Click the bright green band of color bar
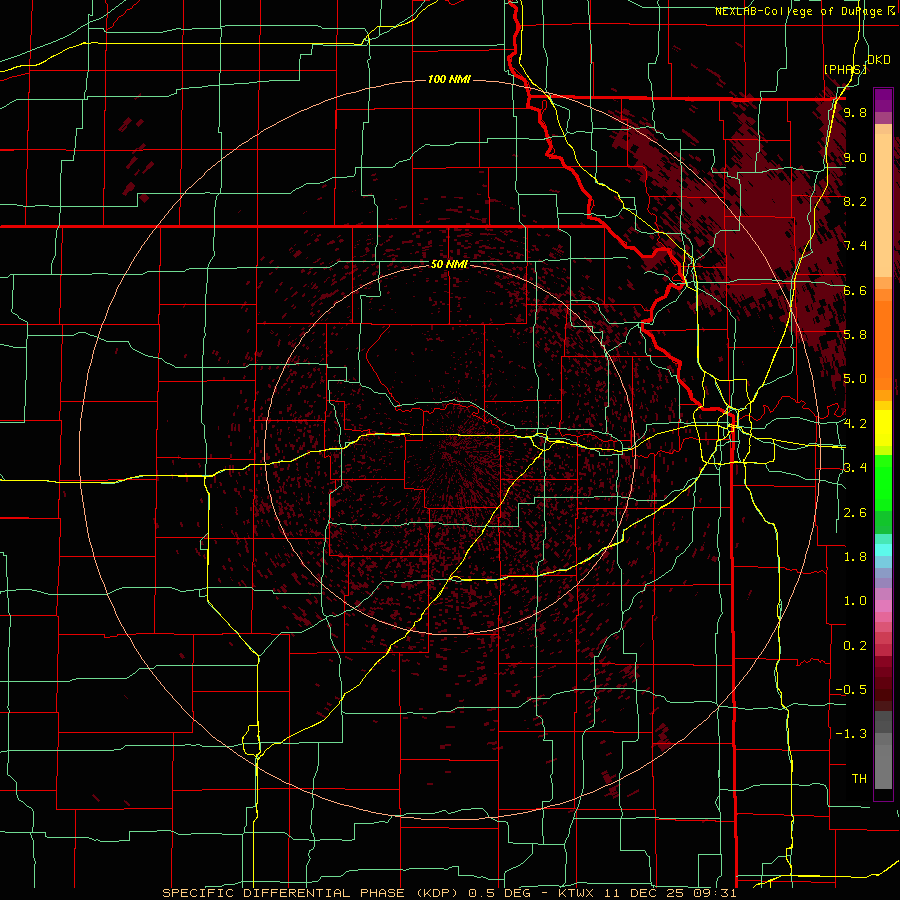This screenshot has height=900, width=900. (x=883, y=482)
